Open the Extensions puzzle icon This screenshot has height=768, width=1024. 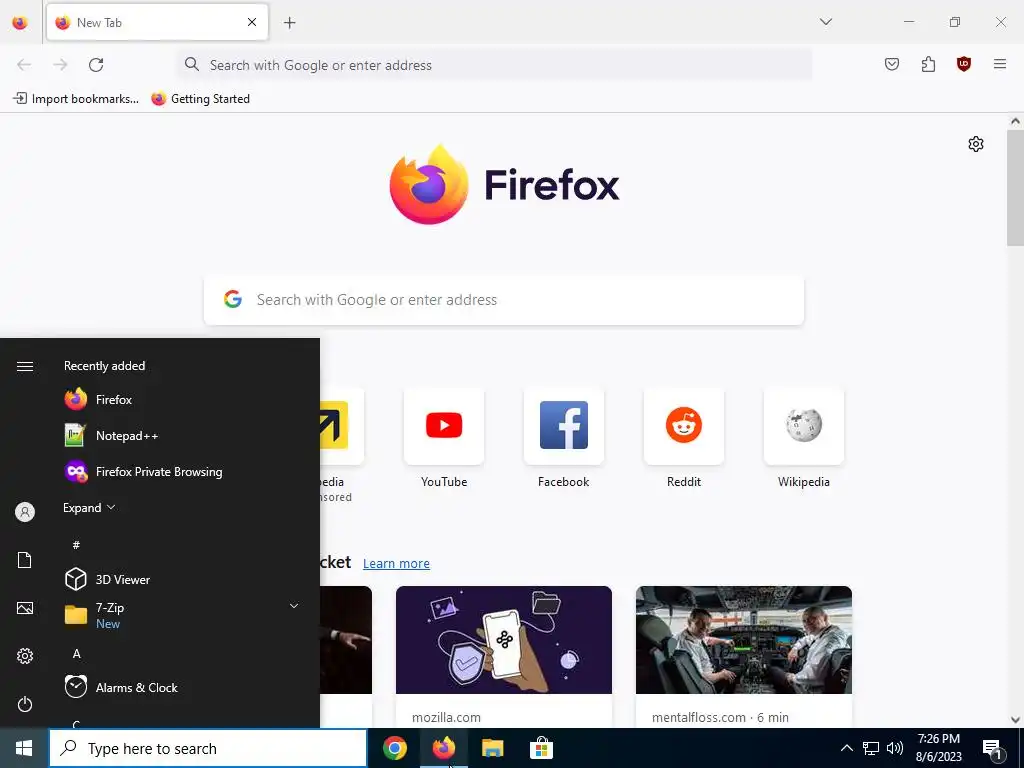pos(928,64)
